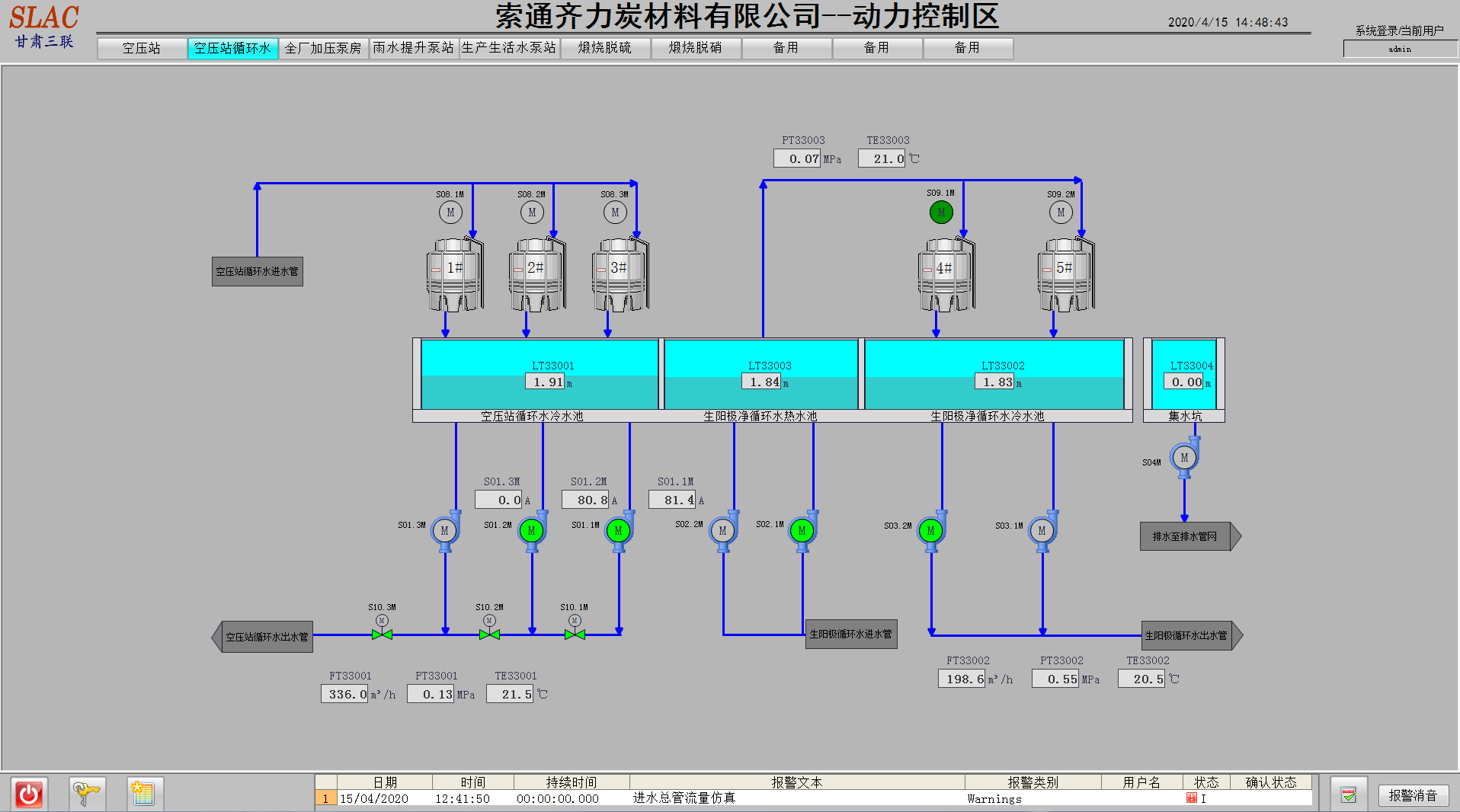Select the alarm row 进水总管流量仿真
The height and width of the screenshot is (812, 1460).
(814, 798)
